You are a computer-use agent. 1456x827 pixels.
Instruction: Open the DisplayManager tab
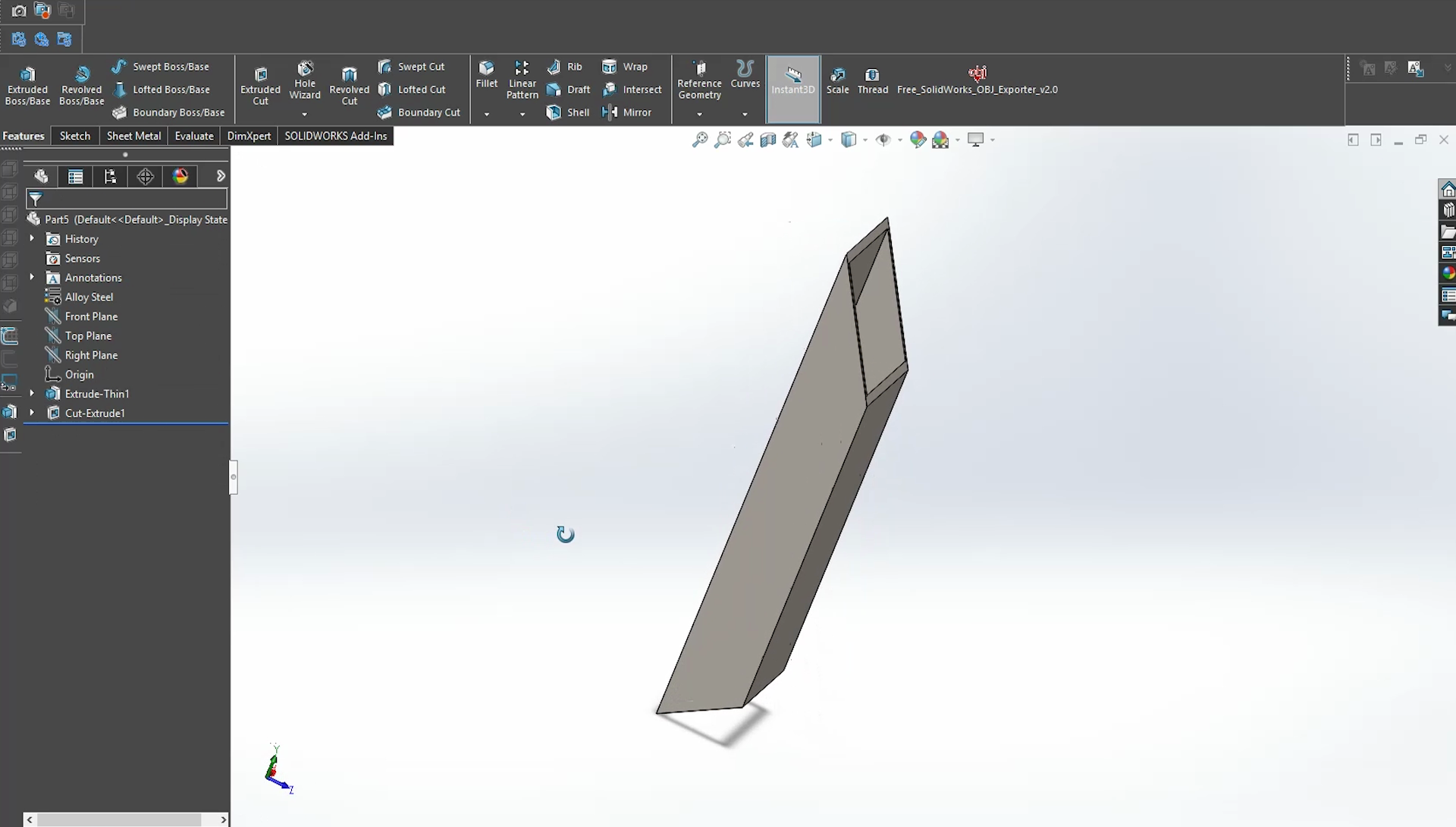[x=180, y=176]
